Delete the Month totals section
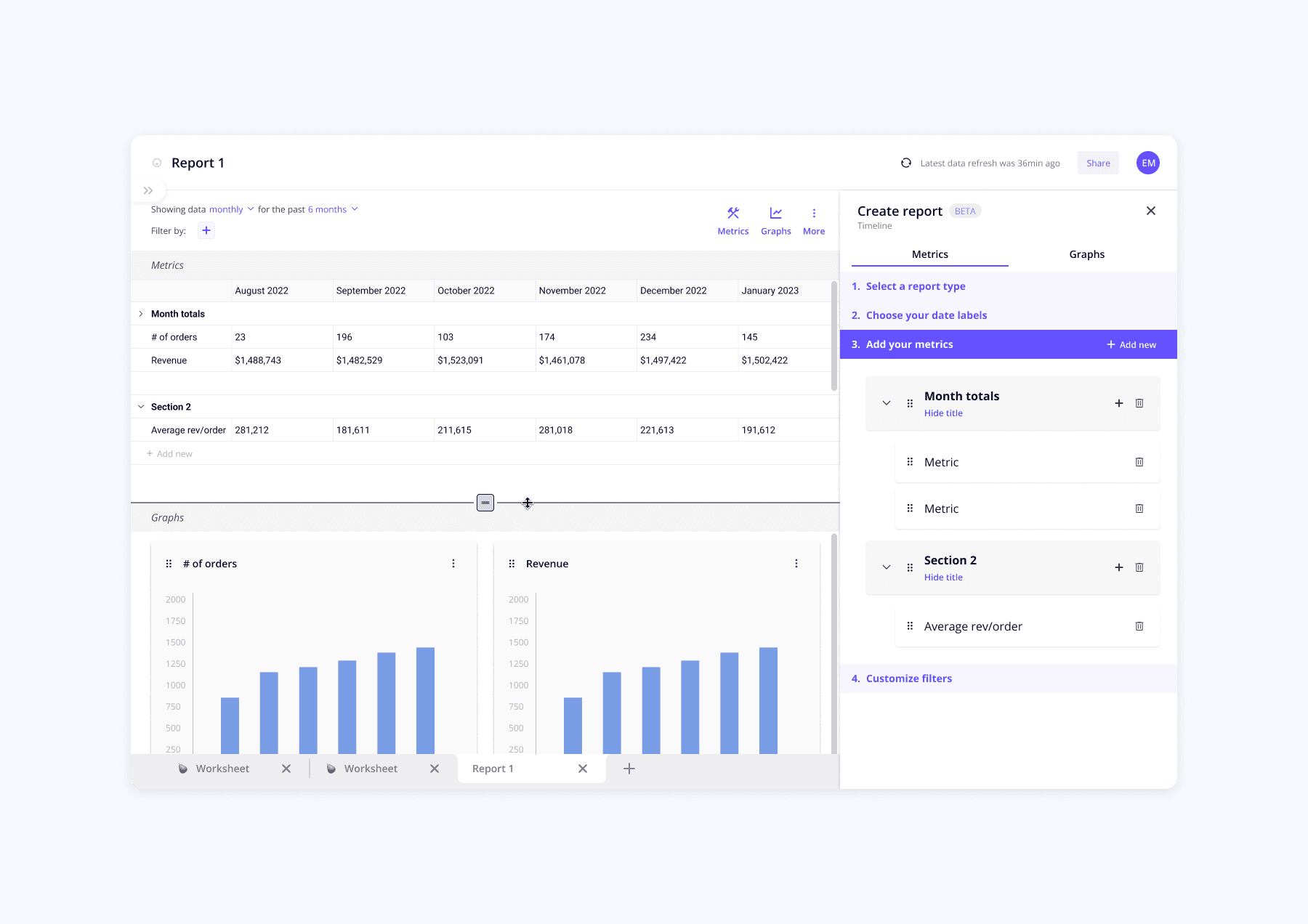The width and height of the screenshot is (1308, 924). (x=1139, y=403)
